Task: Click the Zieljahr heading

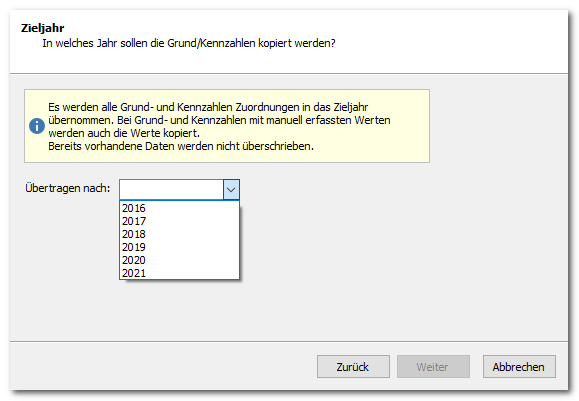Action: pos(42,28)
